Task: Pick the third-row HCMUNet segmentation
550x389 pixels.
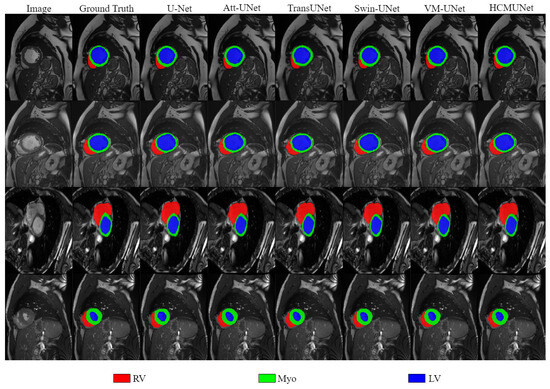Action: tap(512, 230)
